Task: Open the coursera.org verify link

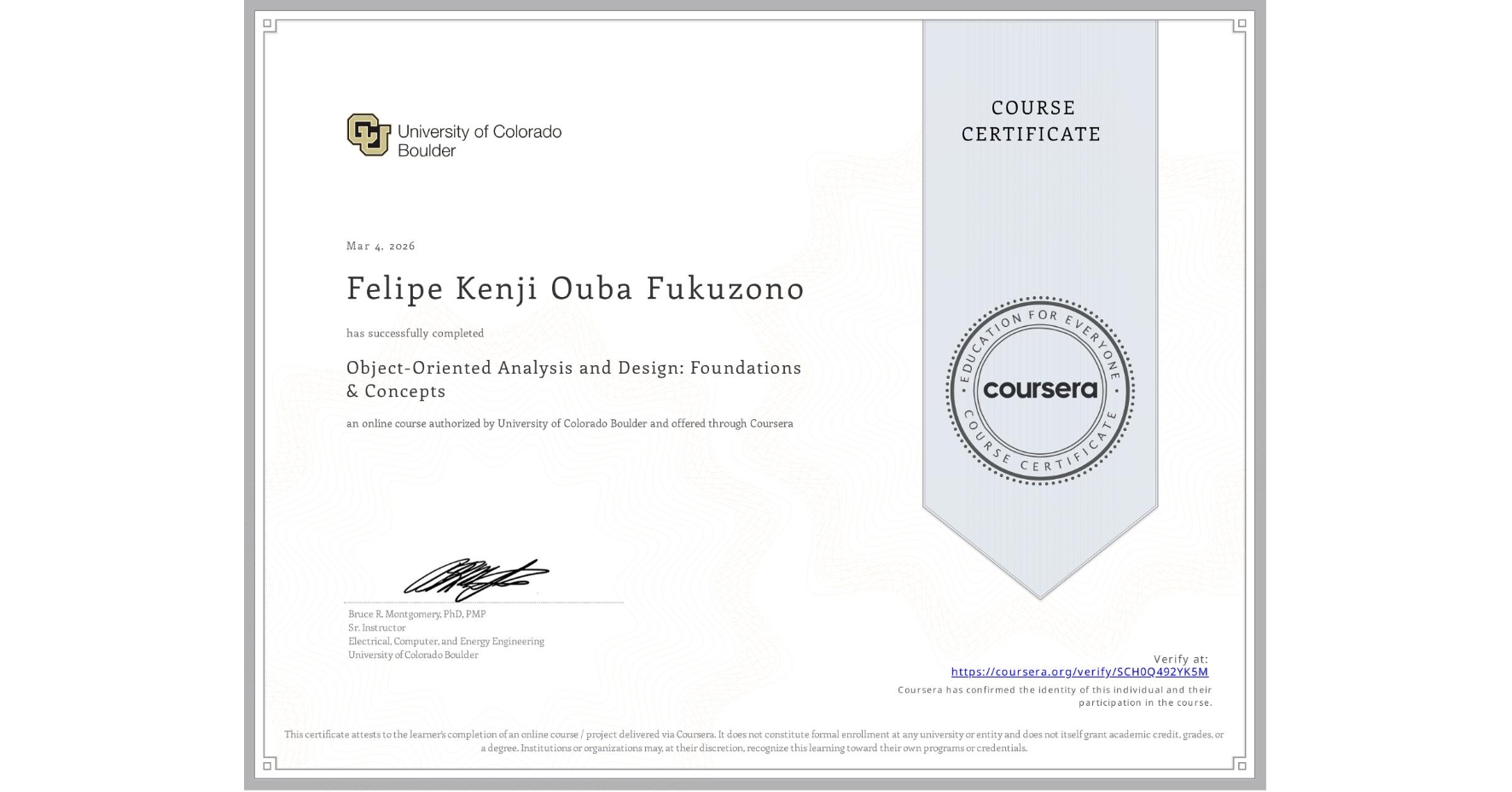Action: point(1079,672)
